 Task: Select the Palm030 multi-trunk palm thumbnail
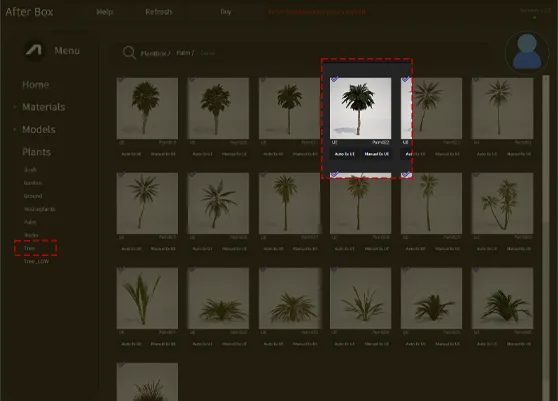pos(502,203)
